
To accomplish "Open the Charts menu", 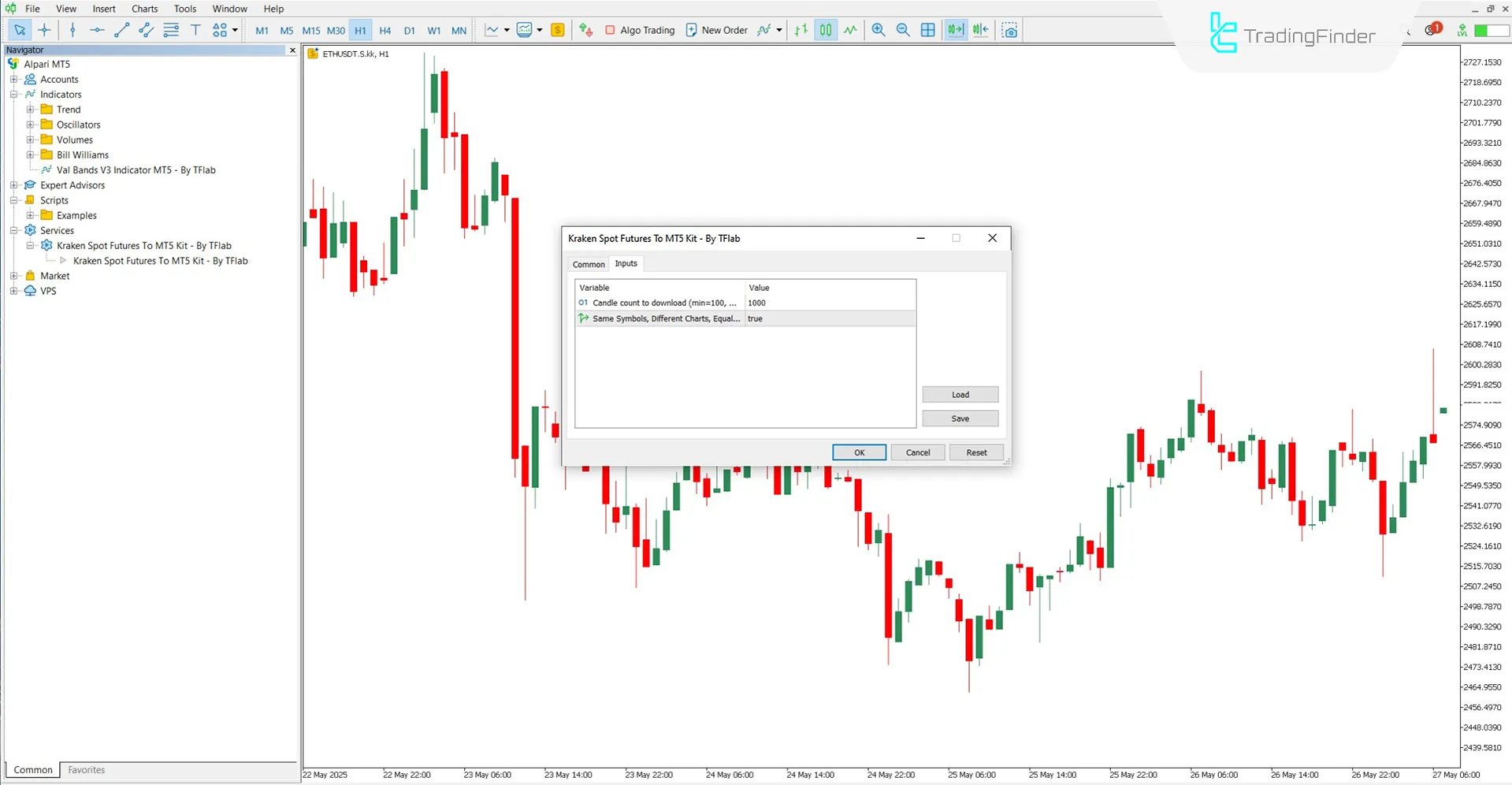I will point(144,9).
